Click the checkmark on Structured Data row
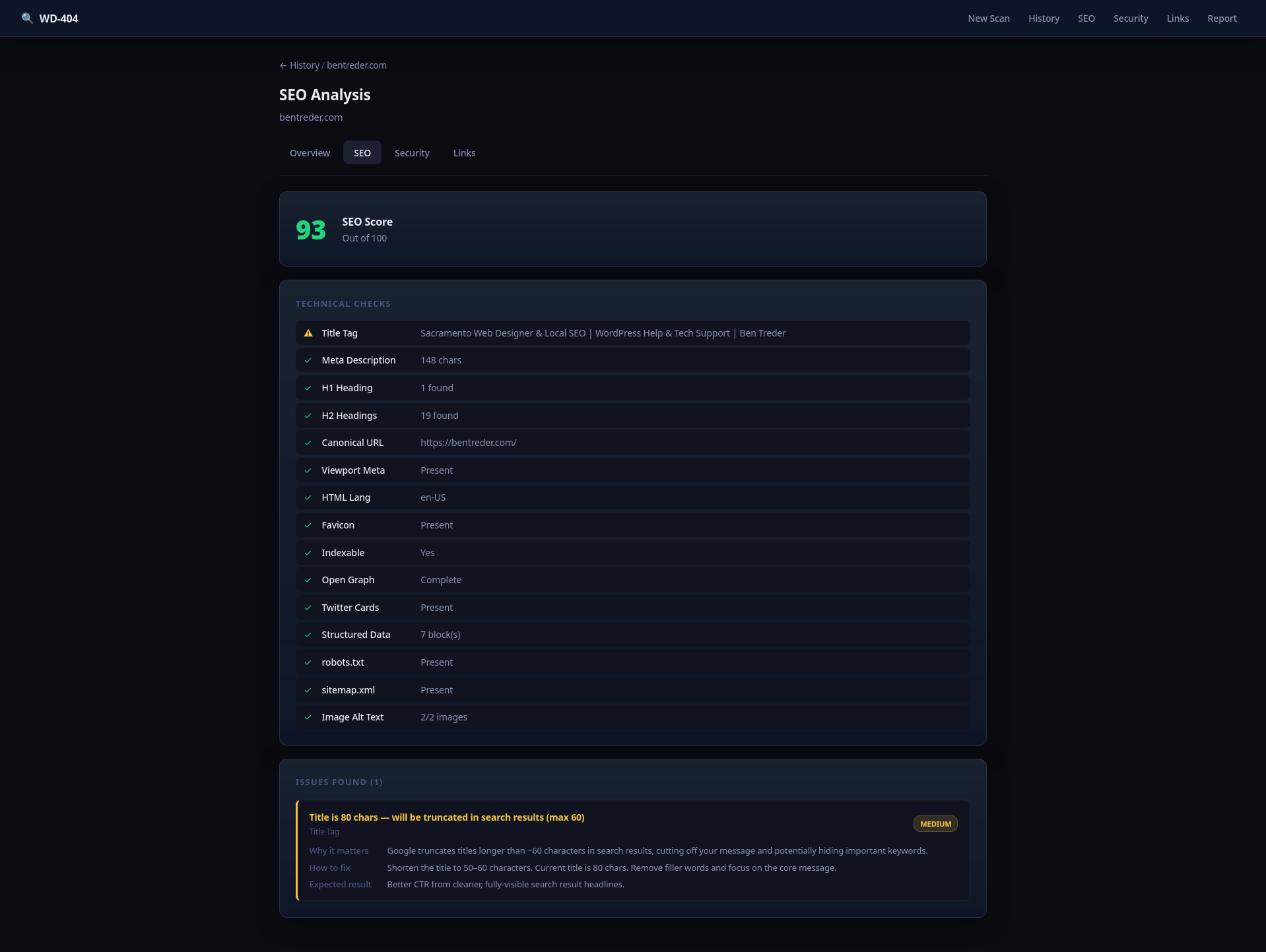Screen dimensions: 1266x952 pyautogui.click(x=308, y=635)
